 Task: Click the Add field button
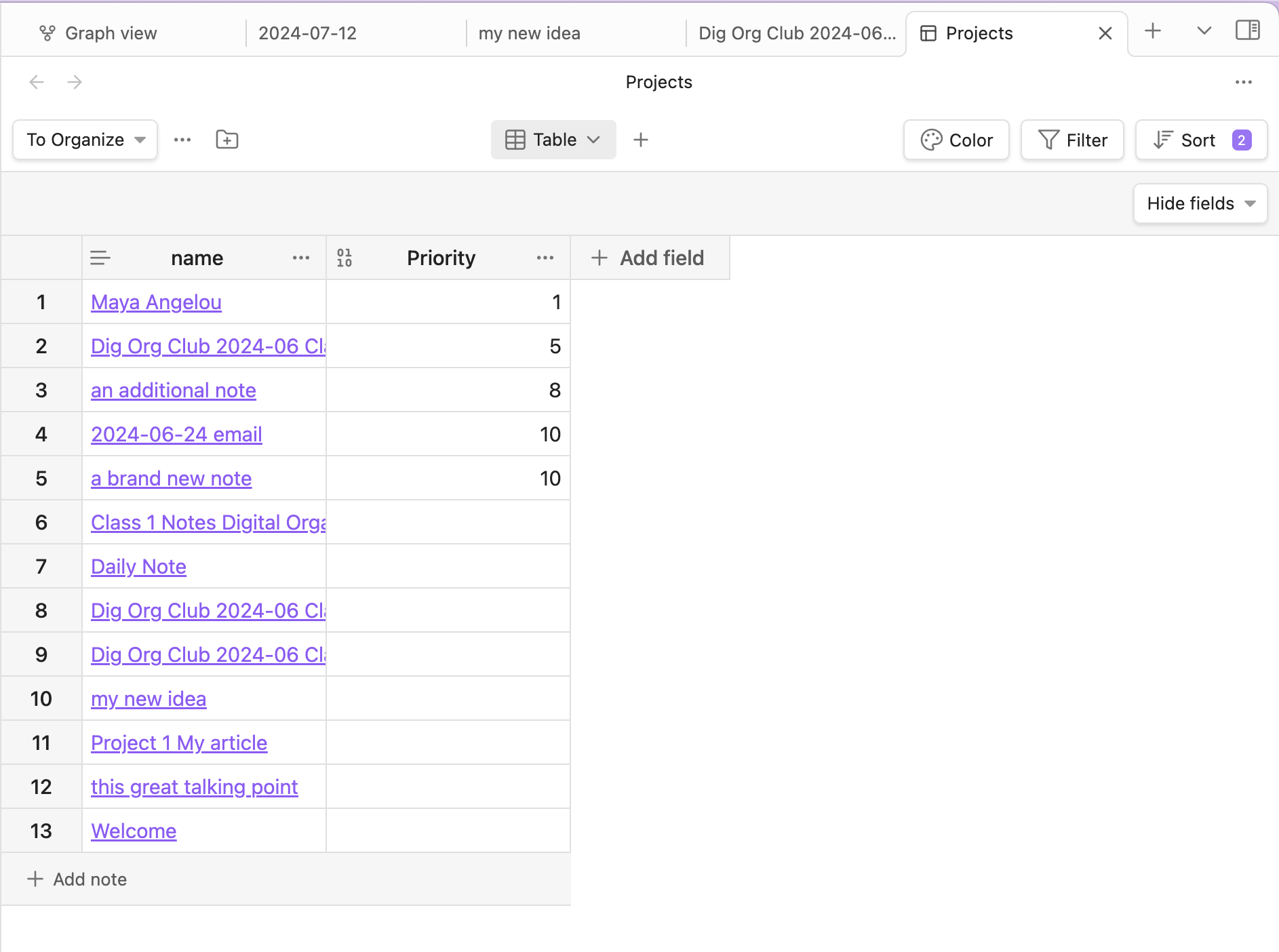point(649,258)
